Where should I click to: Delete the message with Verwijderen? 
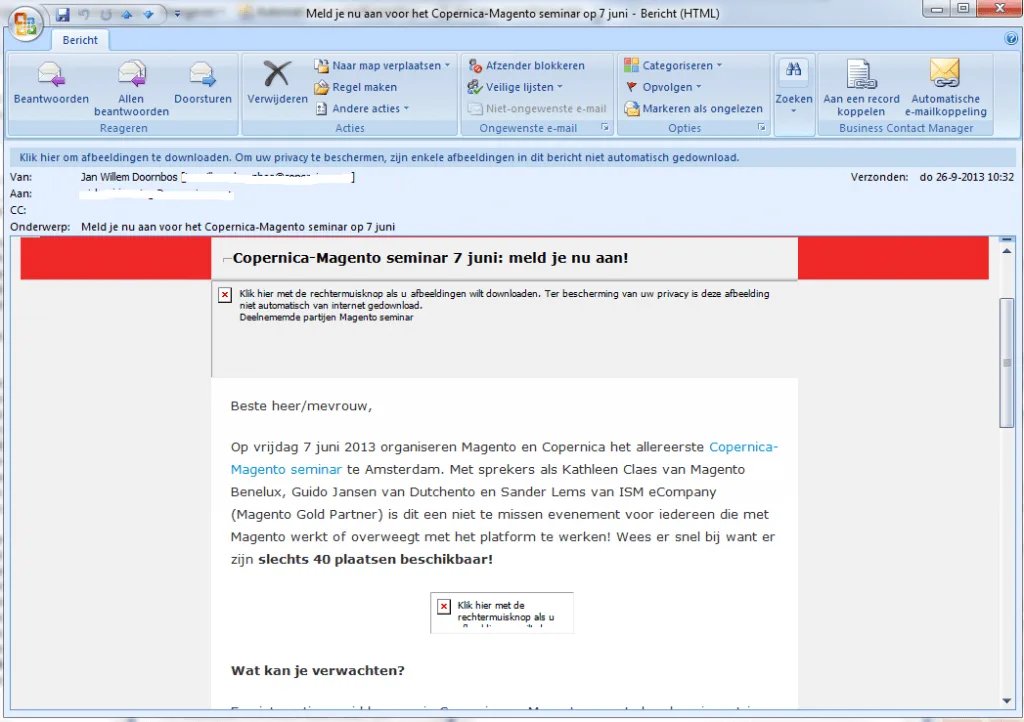pos(277,82)
